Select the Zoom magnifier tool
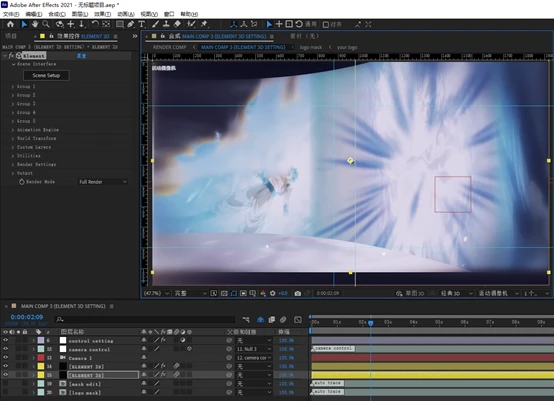555x402 pixels. point(46,24)
